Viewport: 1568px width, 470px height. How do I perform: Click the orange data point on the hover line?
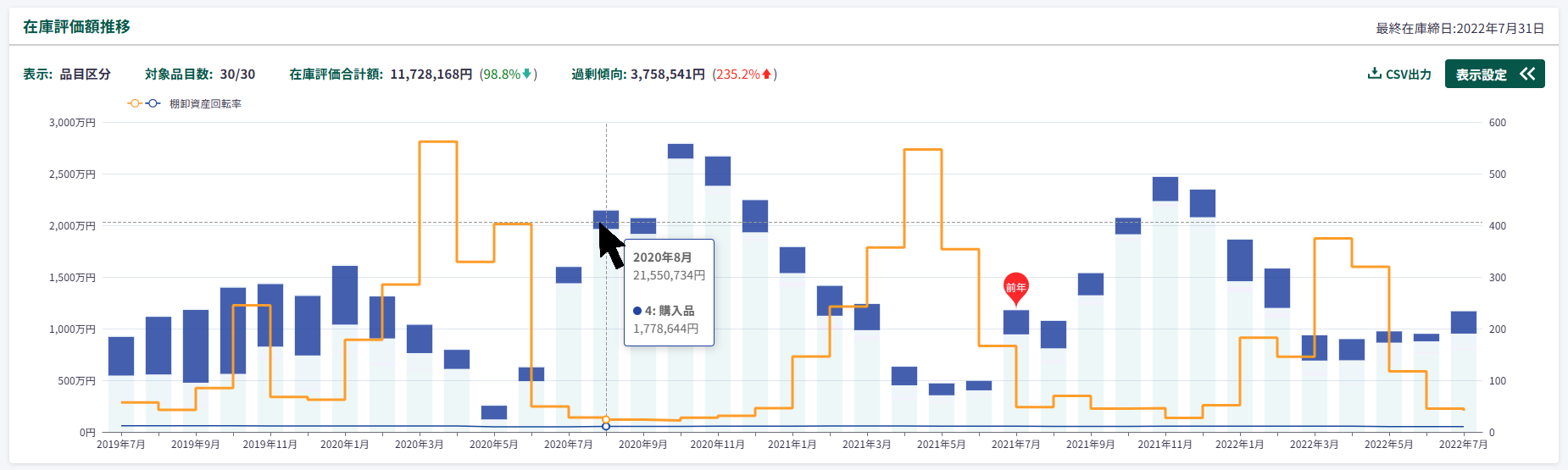[x=606, y=419]
